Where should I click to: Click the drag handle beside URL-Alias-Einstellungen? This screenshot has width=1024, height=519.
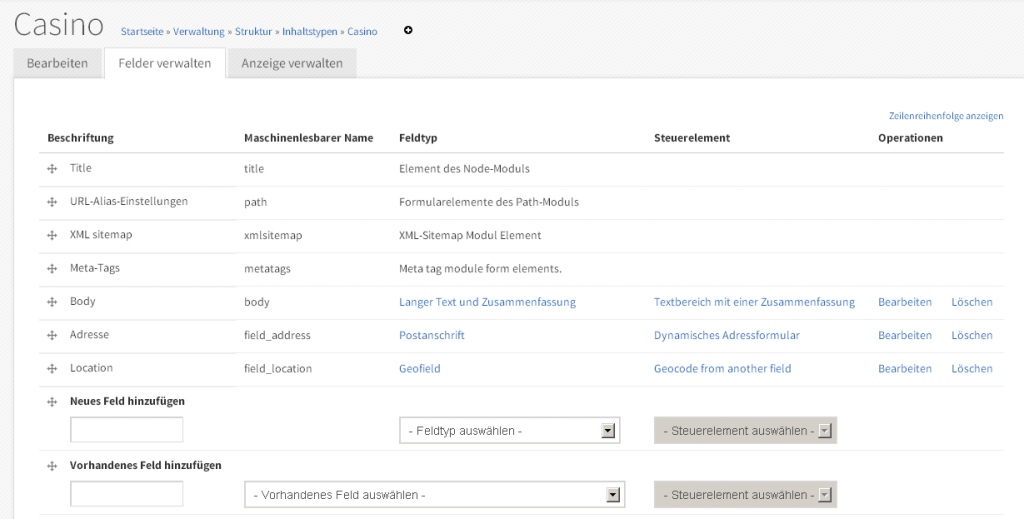tap(52, 202)
